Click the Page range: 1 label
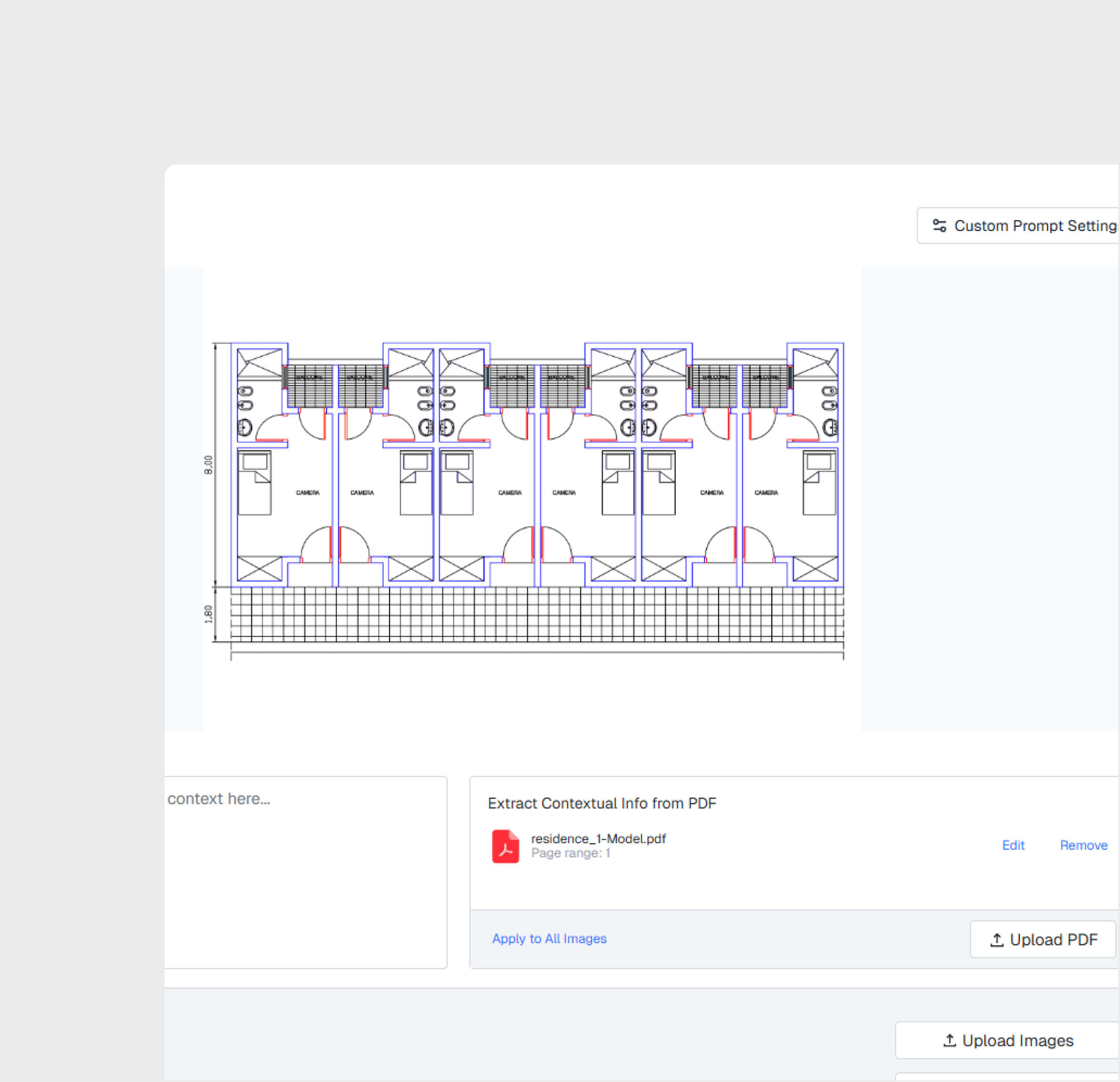Image resolution: width=1120 pixels, height=1082 pixels. click(x=570, y=853)
